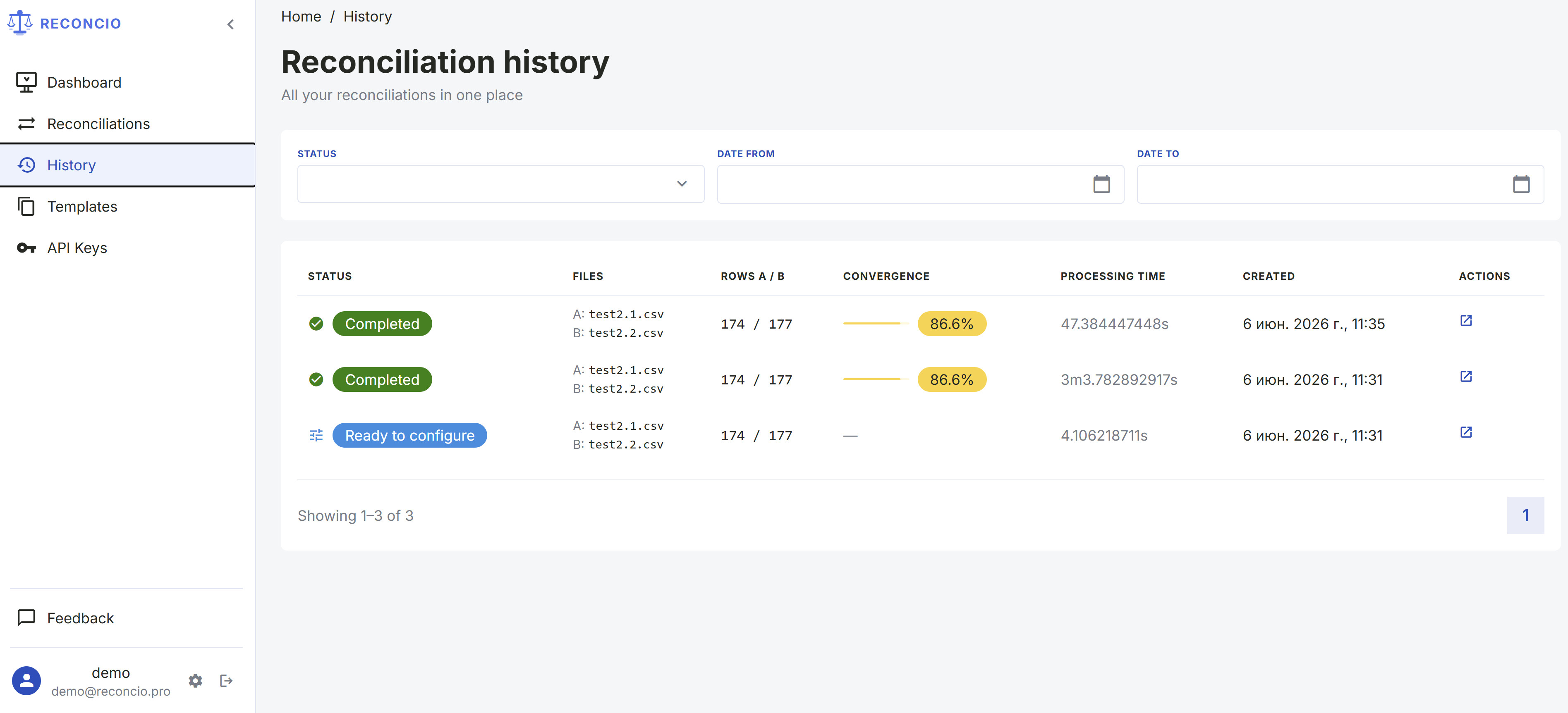Open the Templates menu item
Image resolution: width=1568 pixels, height=713 pixels.
[x=127, y=206]
